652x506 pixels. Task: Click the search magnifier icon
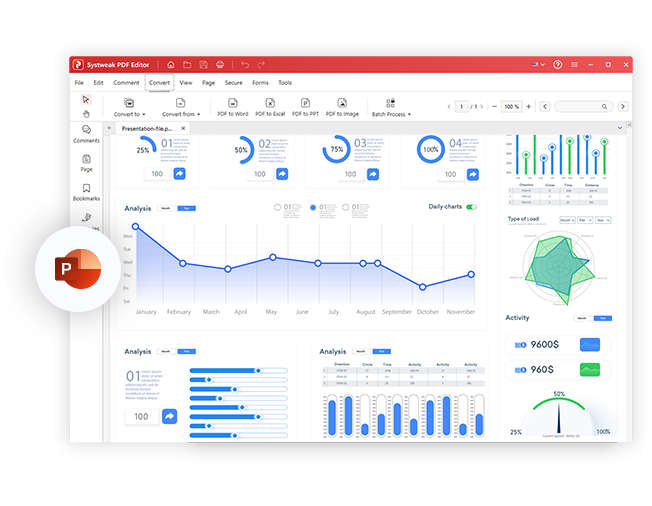coord(604,106)
